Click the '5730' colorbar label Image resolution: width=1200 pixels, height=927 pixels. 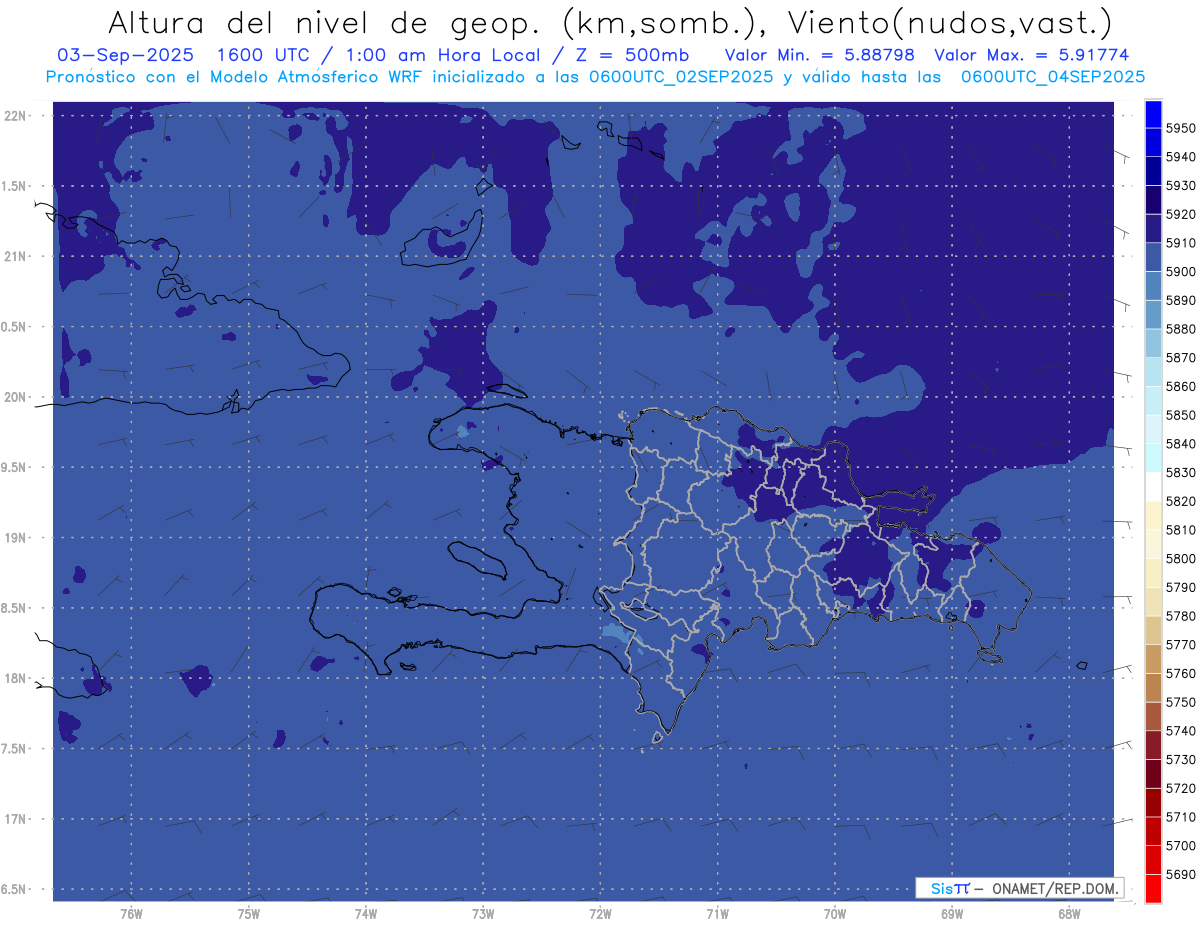coord(1182,759)
